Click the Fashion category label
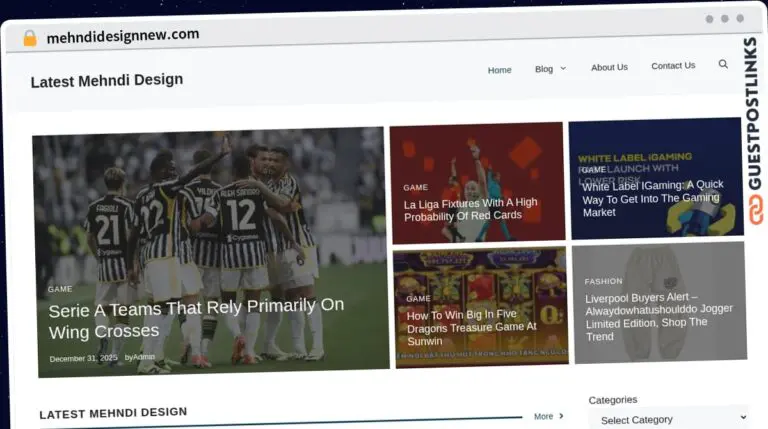768x429 pixels. point(603,281)
